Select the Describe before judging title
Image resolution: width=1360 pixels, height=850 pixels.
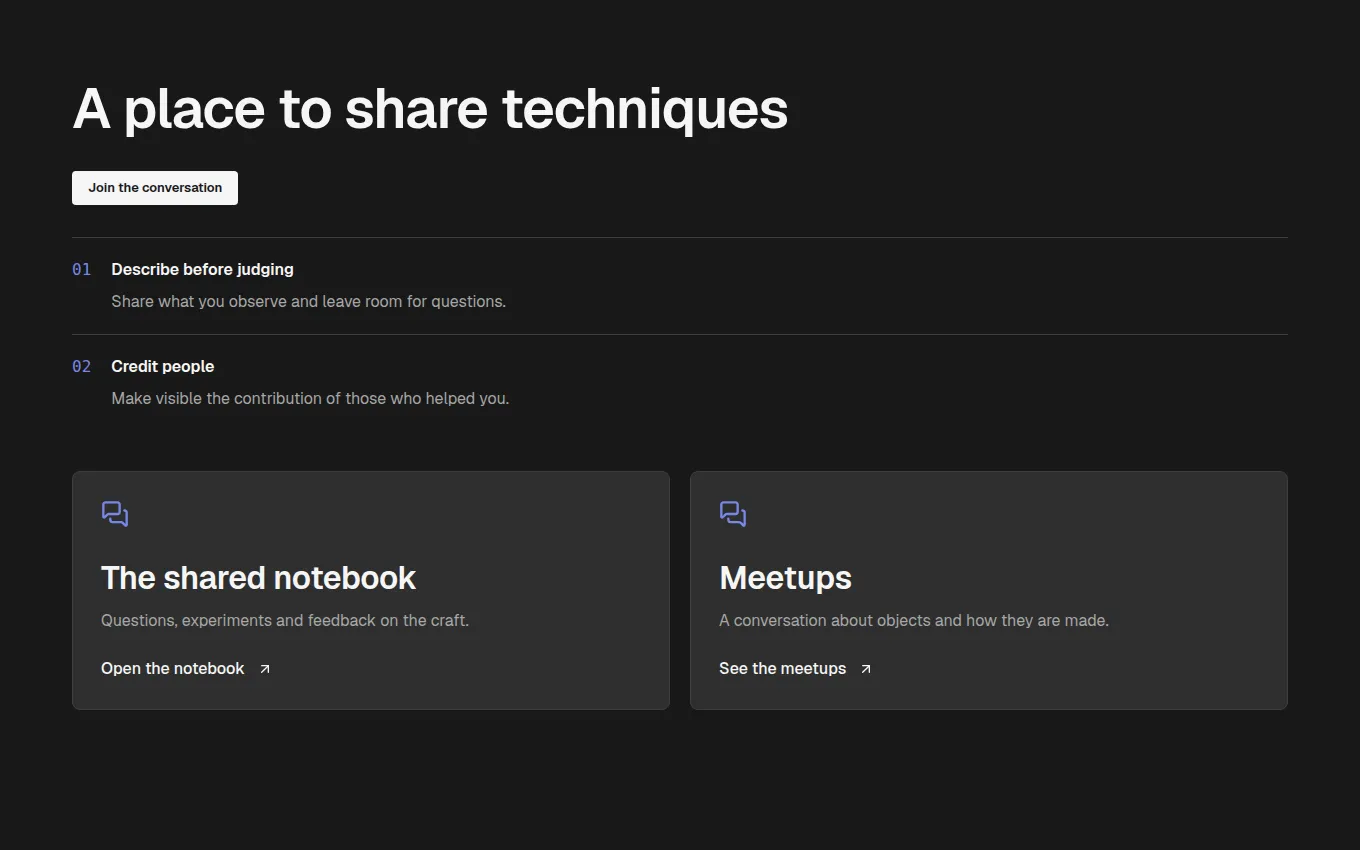202,269
